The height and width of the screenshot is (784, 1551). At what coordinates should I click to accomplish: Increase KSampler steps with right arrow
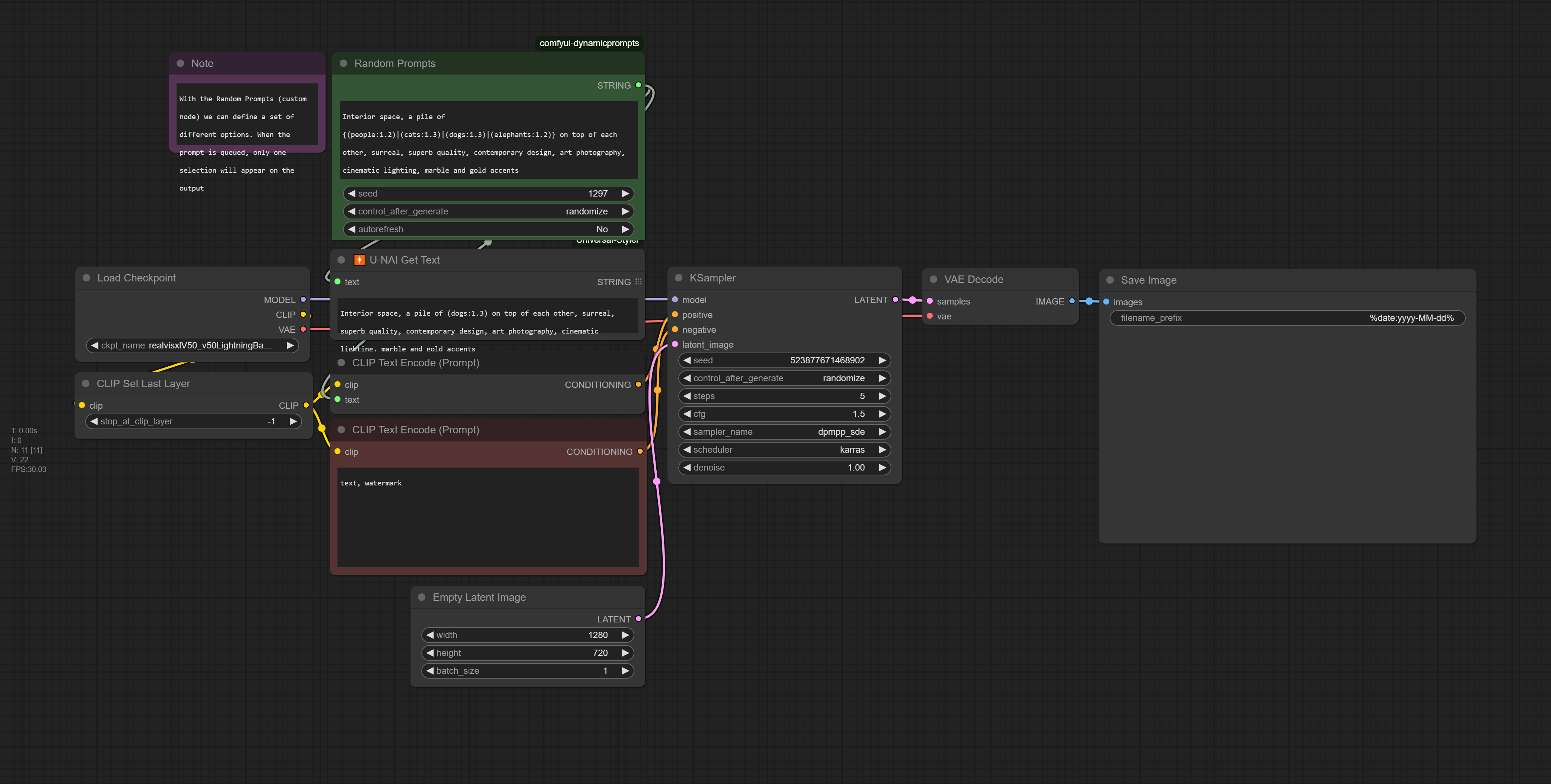coord(882,396)
